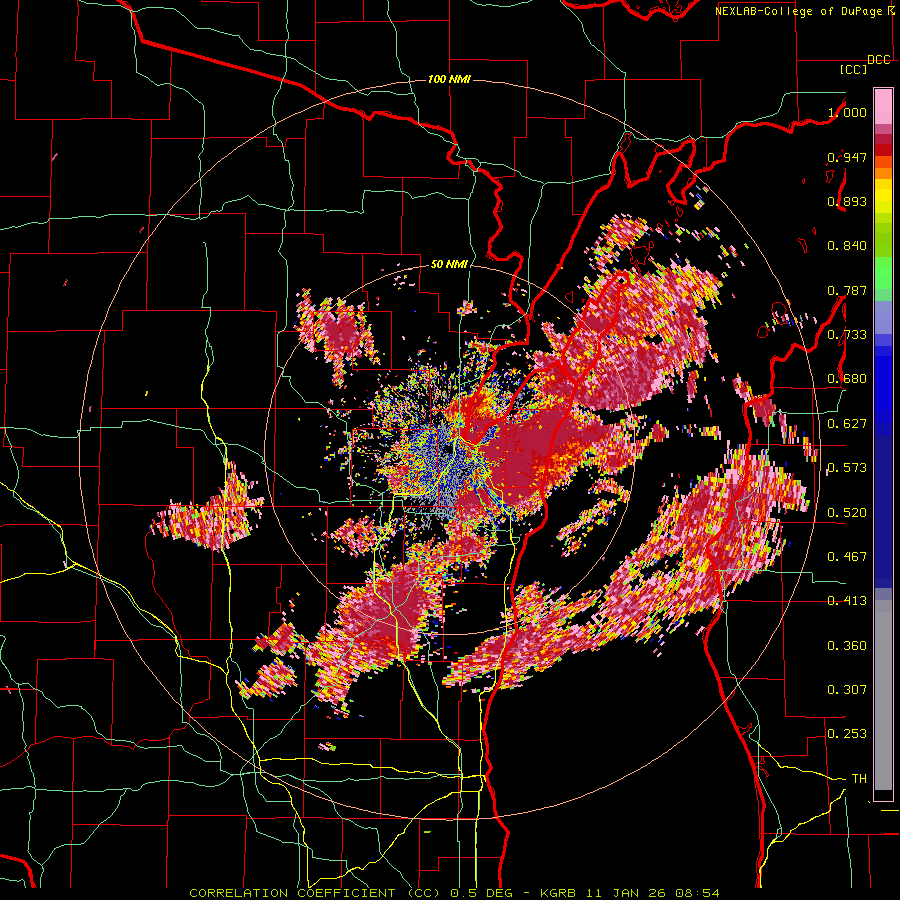Click the 0.467 legend value
The image size is (900, 900).
coord(847,557)
